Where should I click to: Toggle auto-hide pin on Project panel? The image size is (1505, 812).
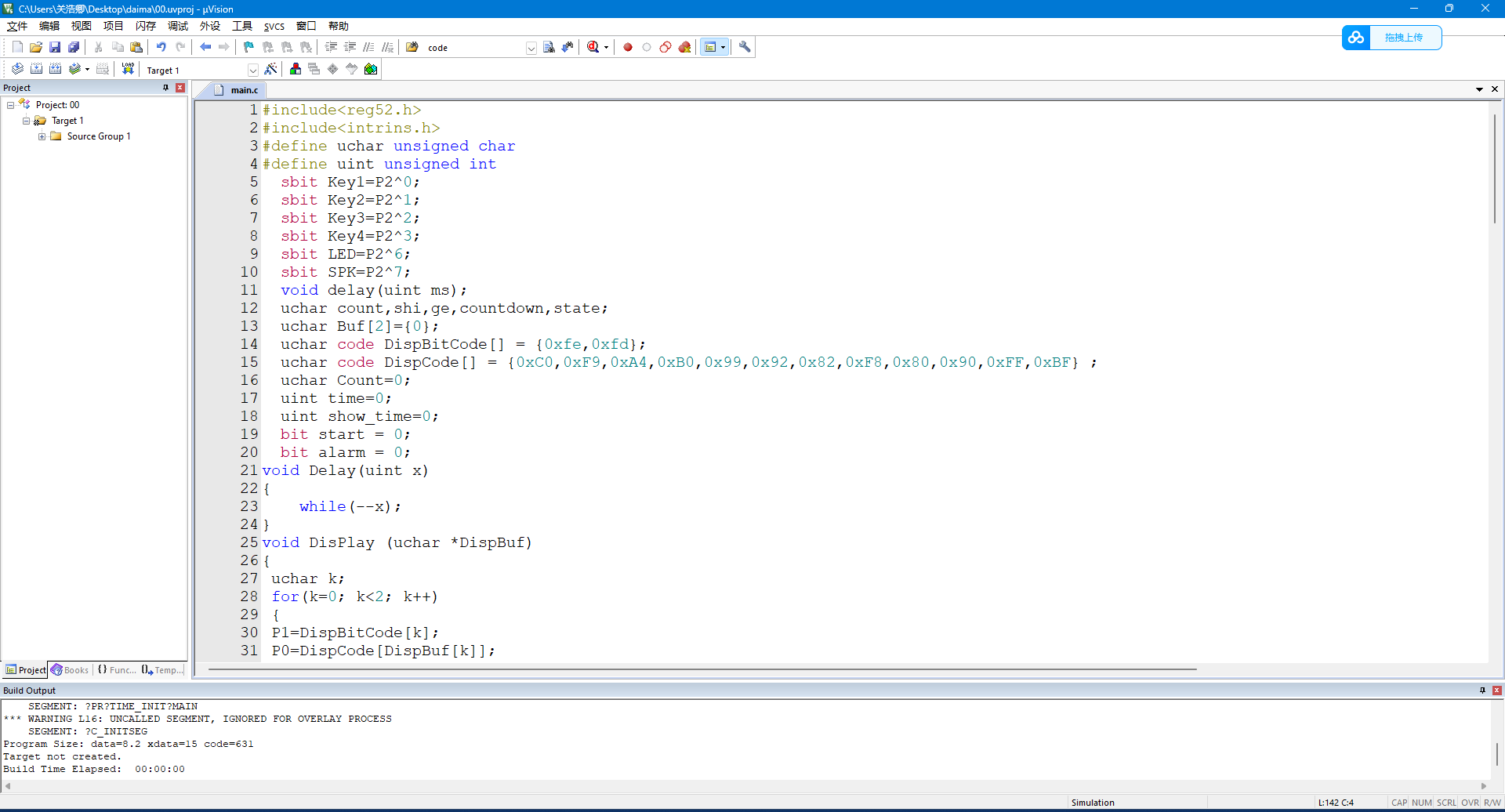(x=165, y=88)
